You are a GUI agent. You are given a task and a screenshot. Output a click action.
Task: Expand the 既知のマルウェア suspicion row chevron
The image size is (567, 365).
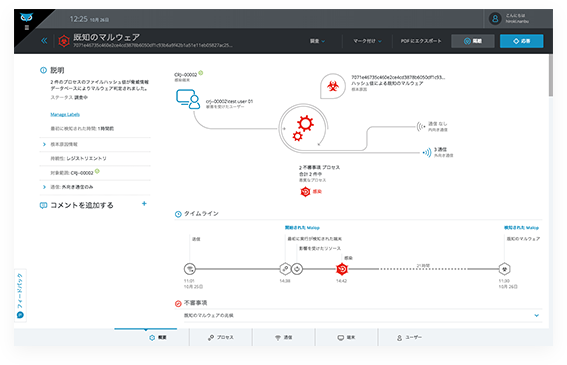(x=537, y=315)
